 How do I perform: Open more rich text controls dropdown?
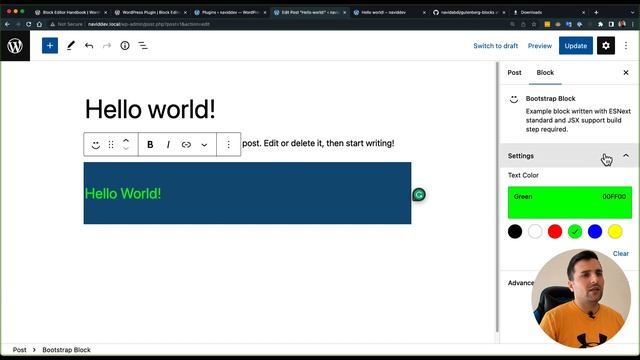[x=204, y=144]
